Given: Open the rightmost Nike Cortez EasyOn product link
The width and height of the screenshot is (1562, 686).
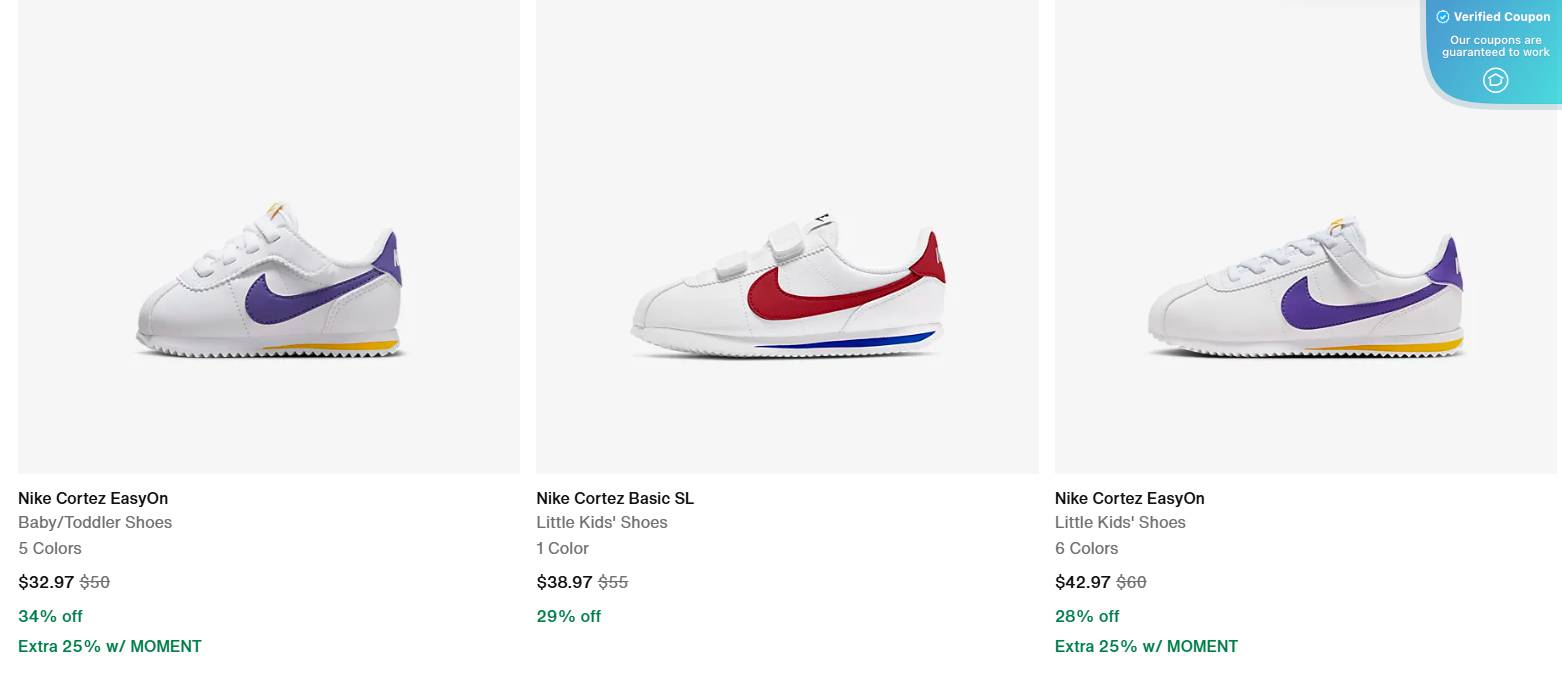Looking at the screenshot, I should (1129, 498).
